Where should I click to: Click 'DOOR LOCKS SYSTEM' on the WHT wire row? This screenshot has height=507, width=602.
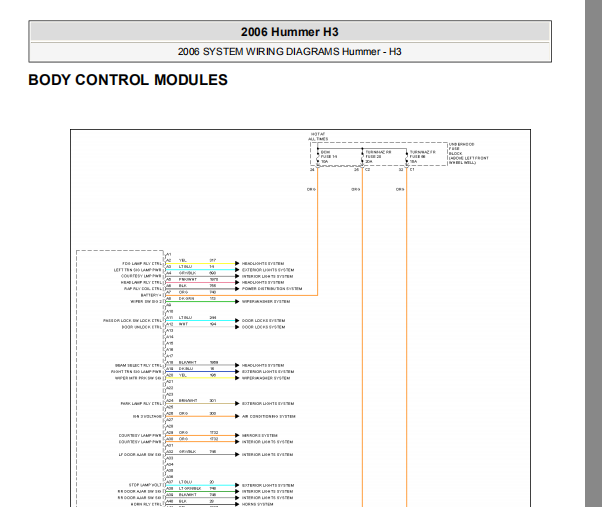(263, 327)
